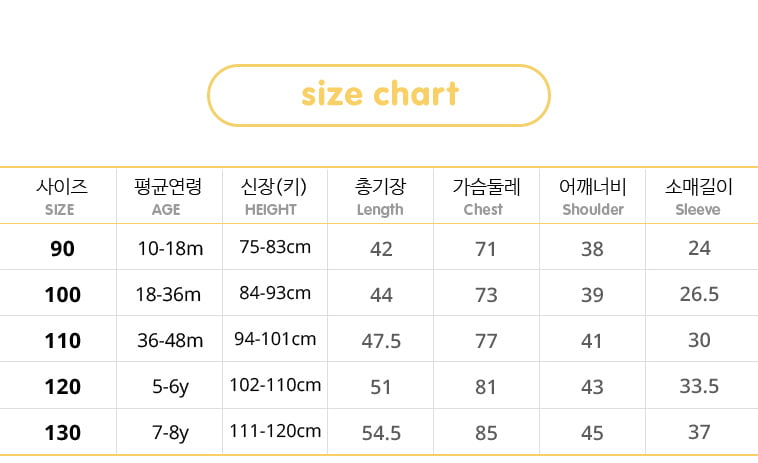Click the size 130 row label
The height and width of the screenshot is (463, 758).
point(62,433)
